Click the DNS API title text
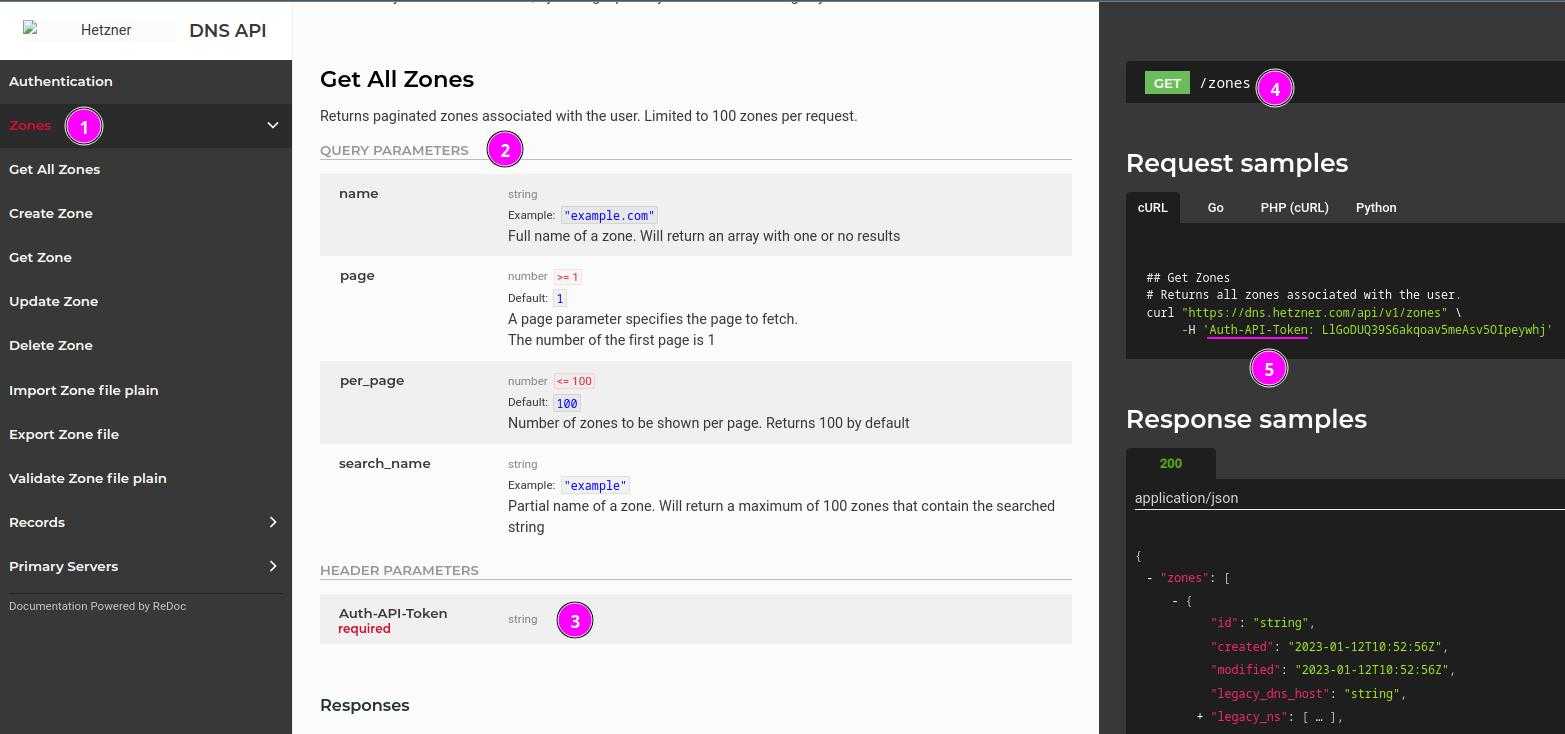 [228, 30]
